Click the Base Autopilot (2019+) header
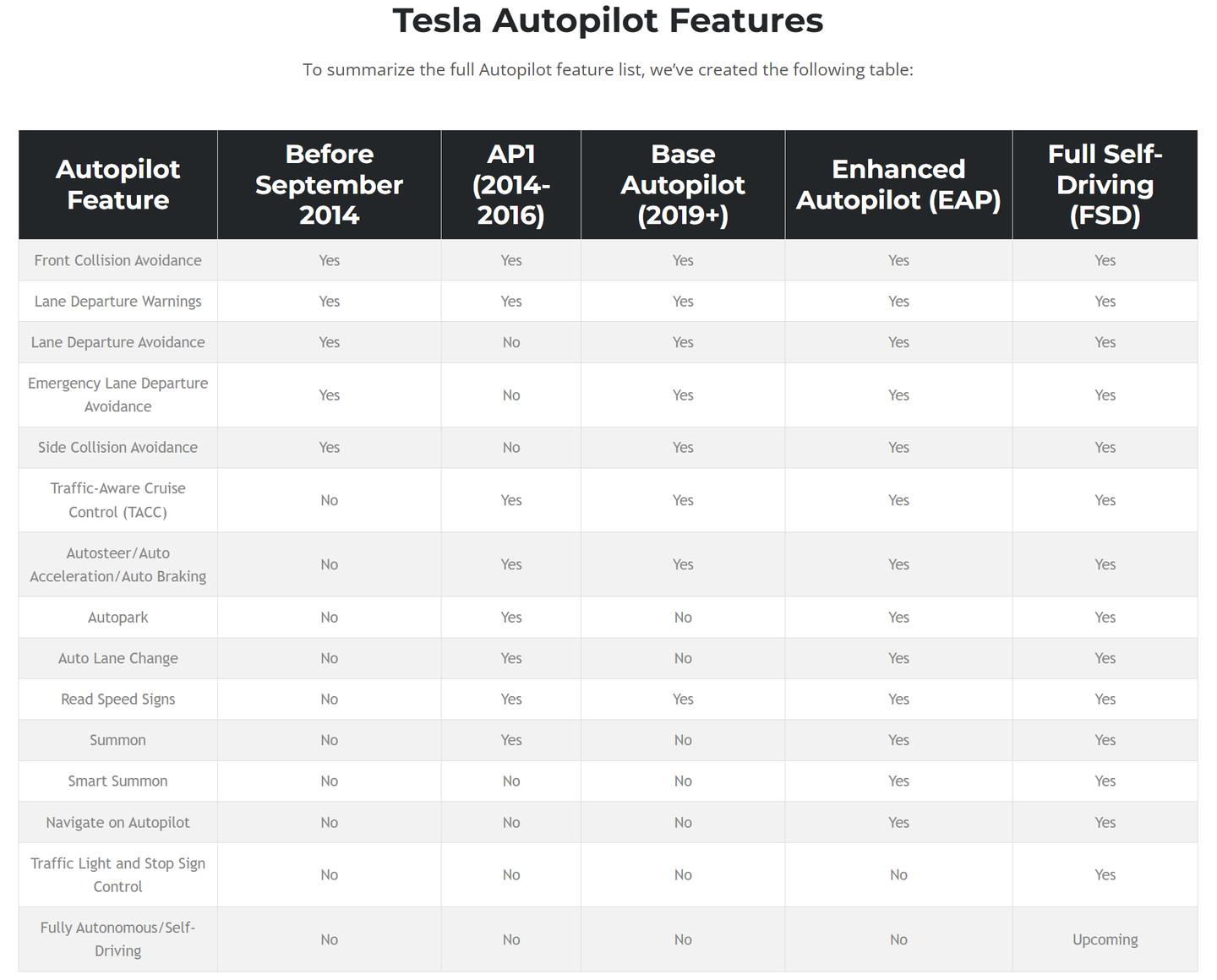The height and width of the screenshot is (980, 1217). pyautogui.click(x=683, y=184)
